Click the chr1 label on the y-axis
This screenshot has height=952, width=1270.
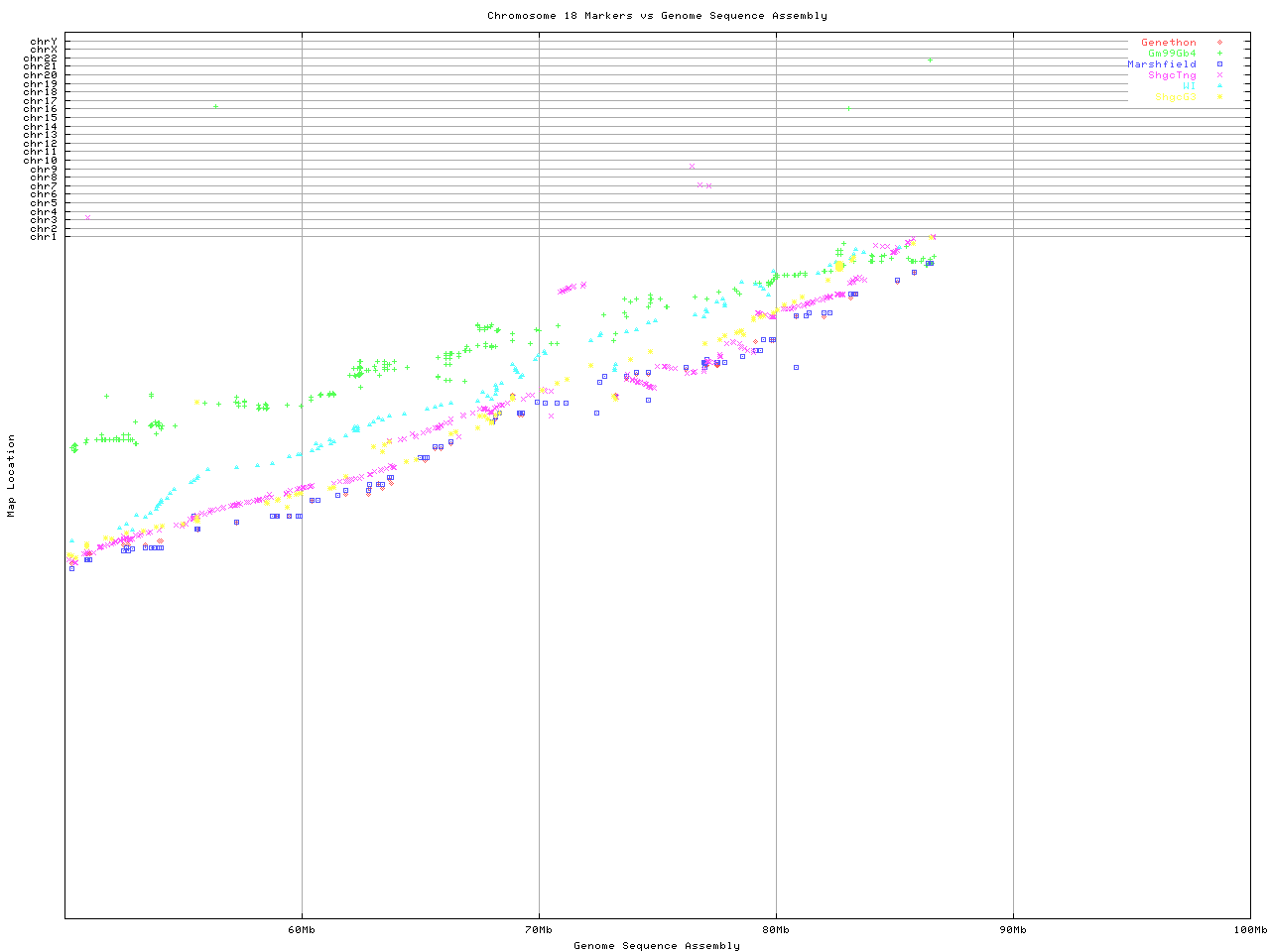[44, 236]
